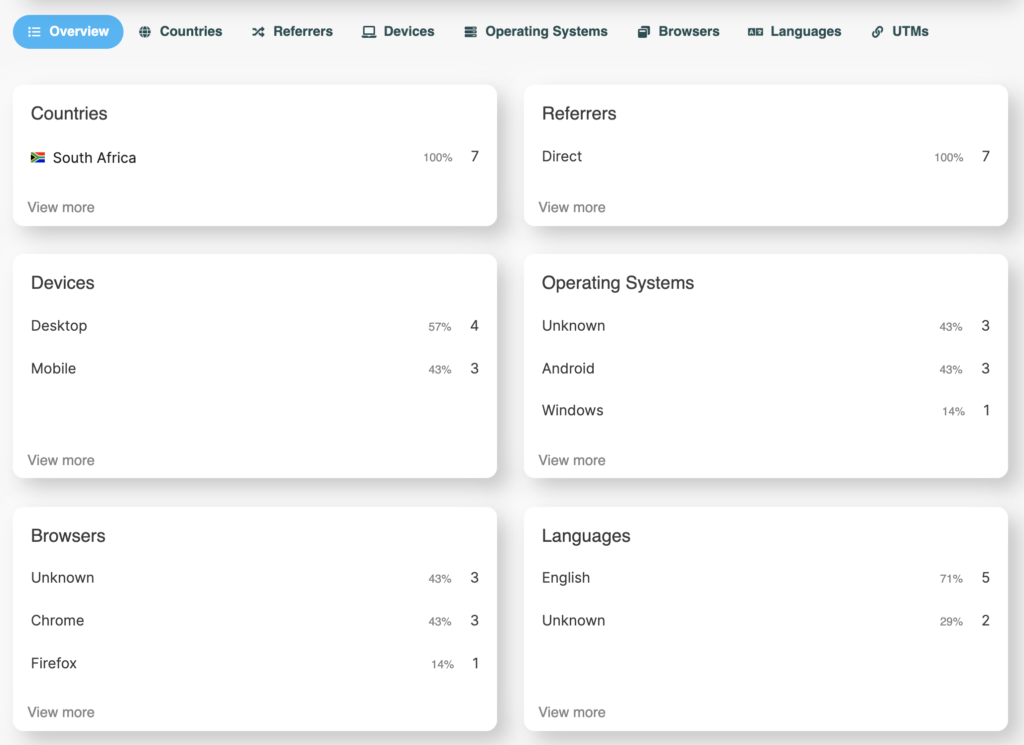Select the Mobile device entry
The height and width of the screenshot is (745, 1024).
(x=255, y=369)
